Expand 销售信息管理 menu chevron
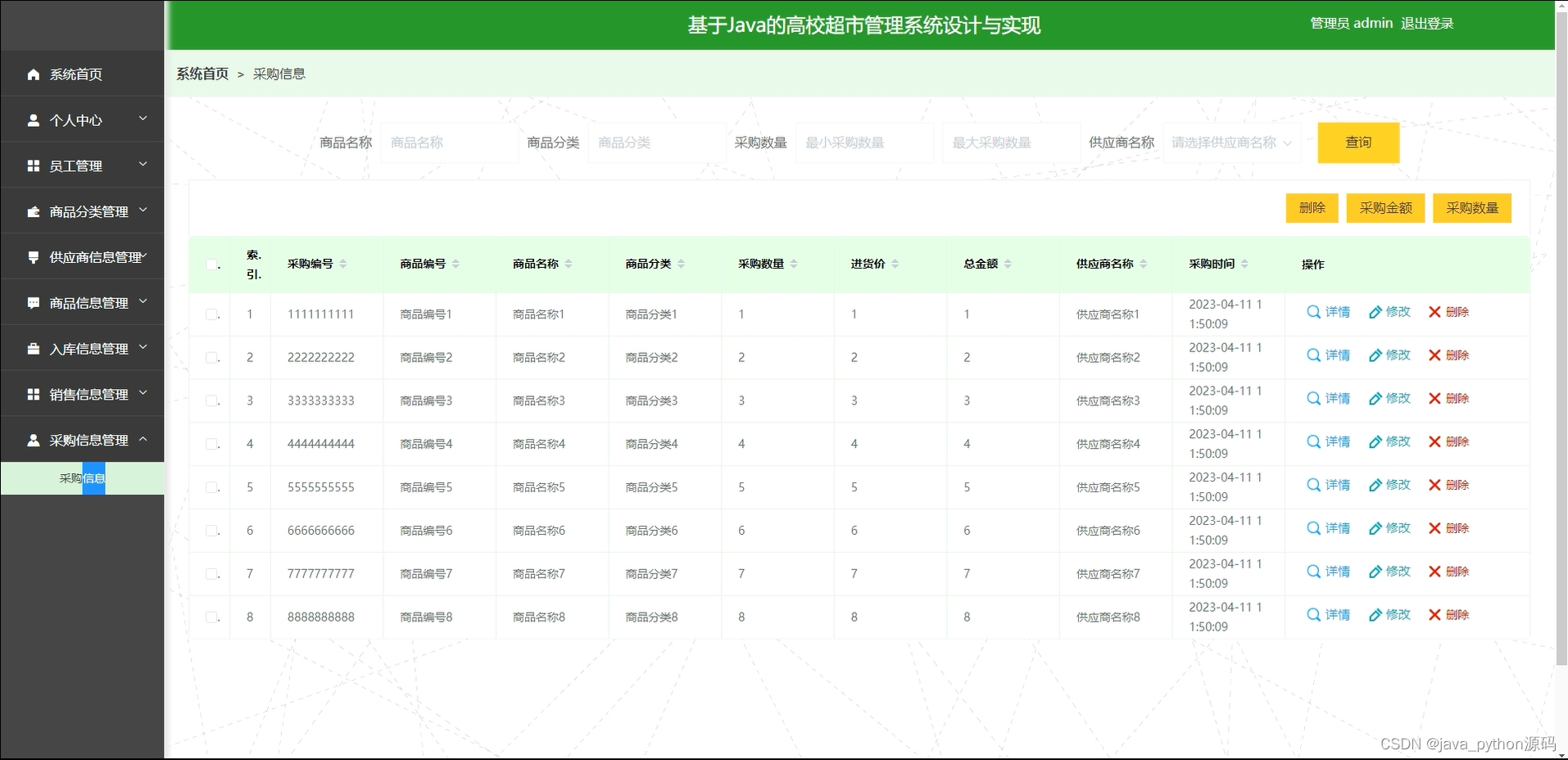This screenshot has height=760, width=1568. coord(143,393)
